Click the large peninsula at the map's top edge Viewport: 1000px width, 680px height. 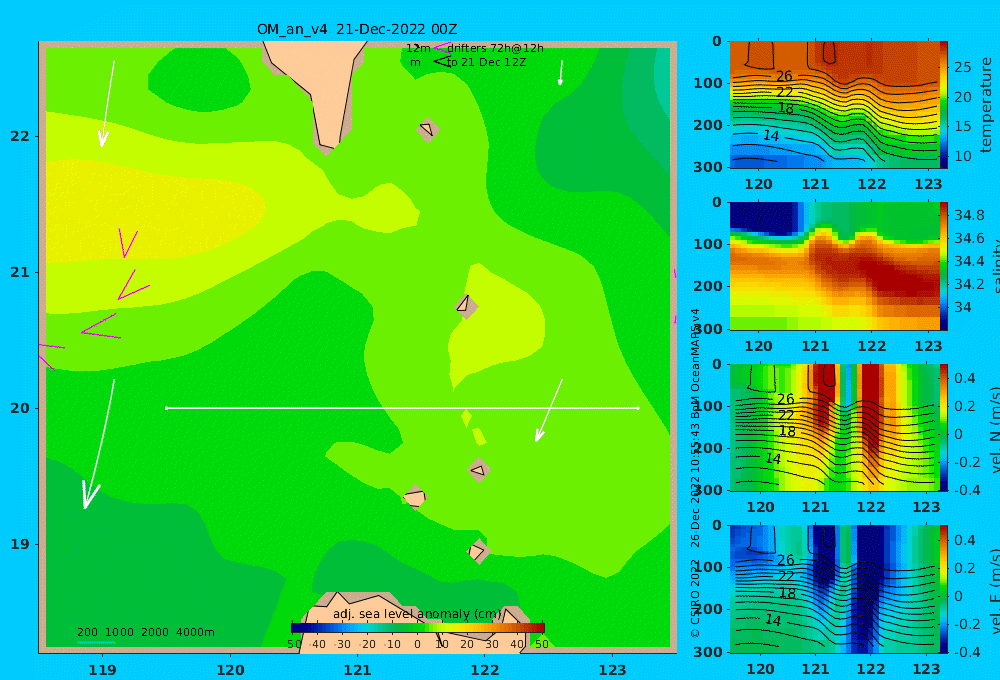point(322,89)
